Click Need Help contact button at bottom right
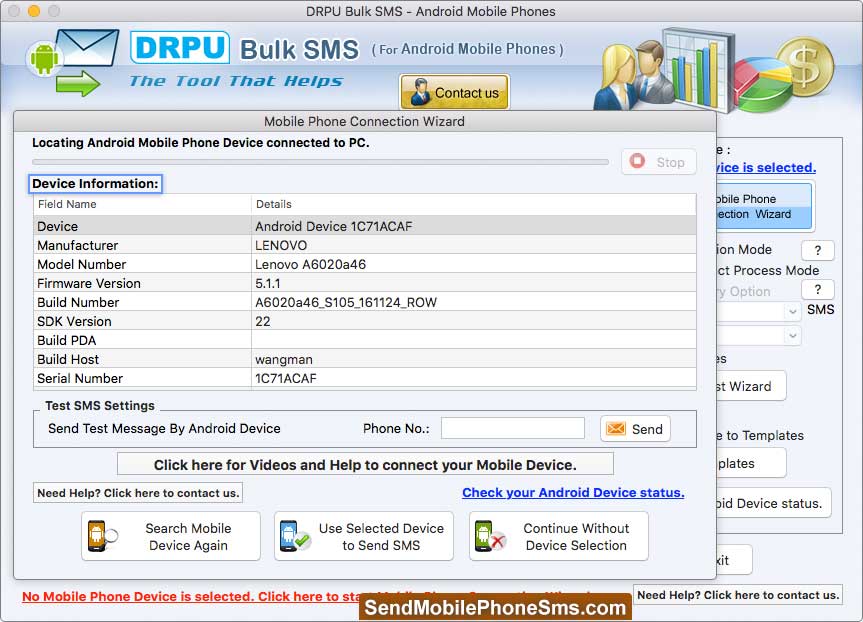Image resolution: width=863 pixels, height=622 pixels. tap(738, 595)
